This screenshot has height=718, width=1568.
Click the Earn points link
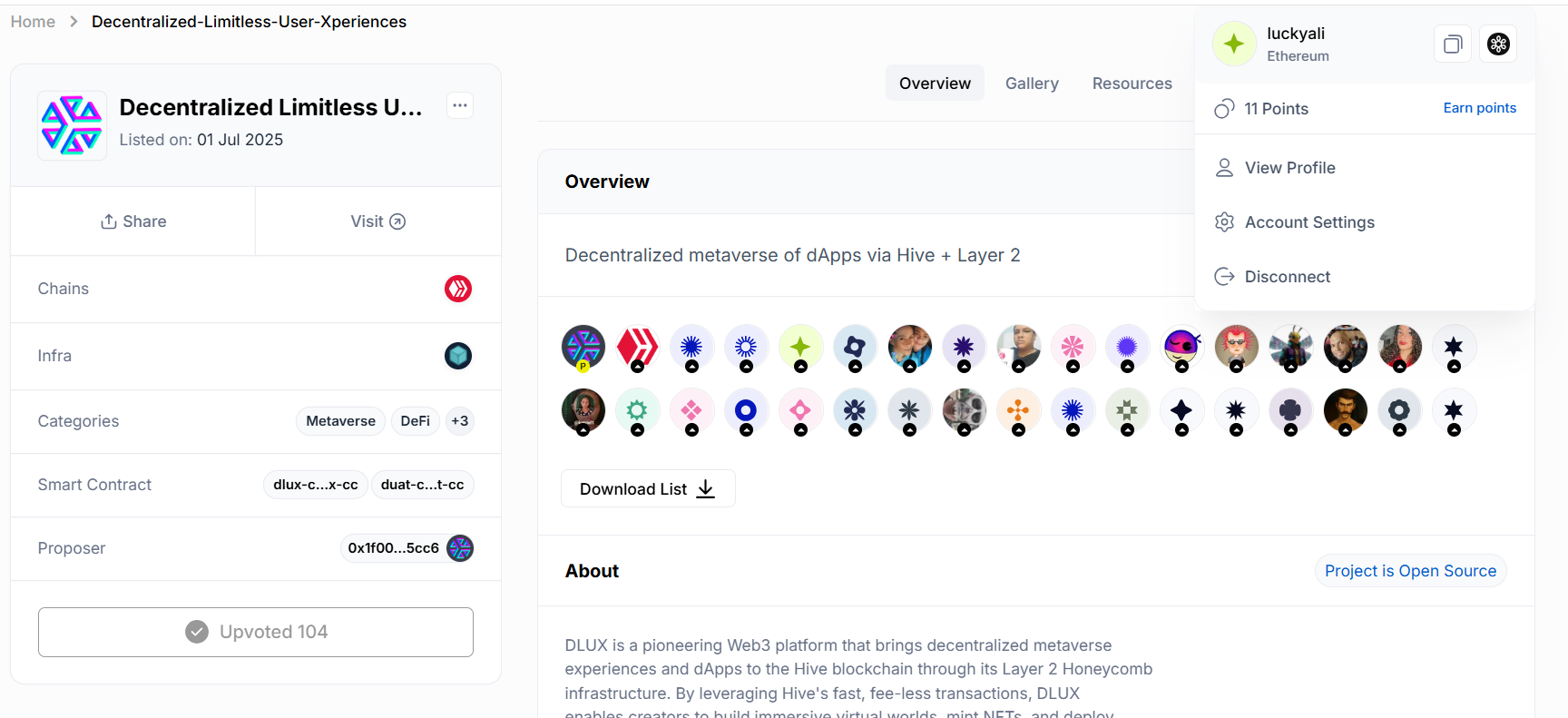point(1479,108)
